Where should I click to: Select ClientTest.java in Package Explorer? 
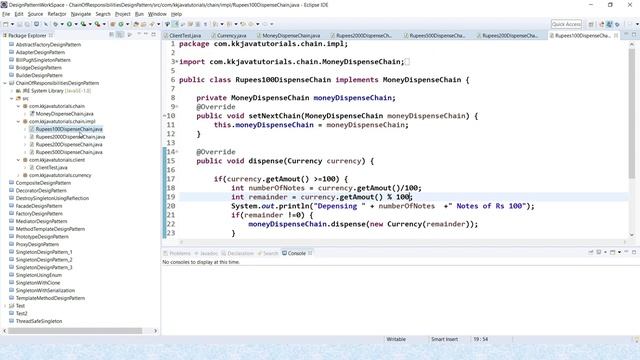pyautogui.click(x=51, y=168)
